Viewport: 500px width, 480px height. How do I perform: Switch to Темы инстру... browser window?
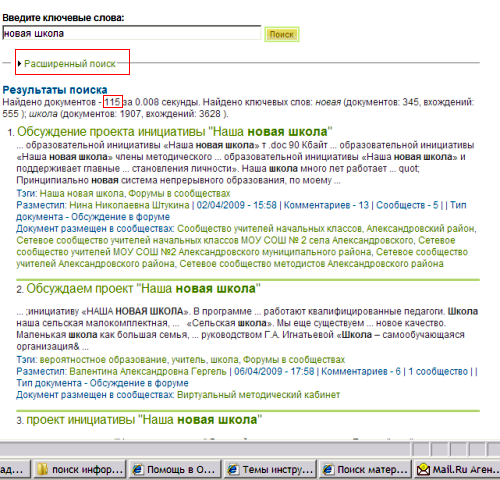270,470
